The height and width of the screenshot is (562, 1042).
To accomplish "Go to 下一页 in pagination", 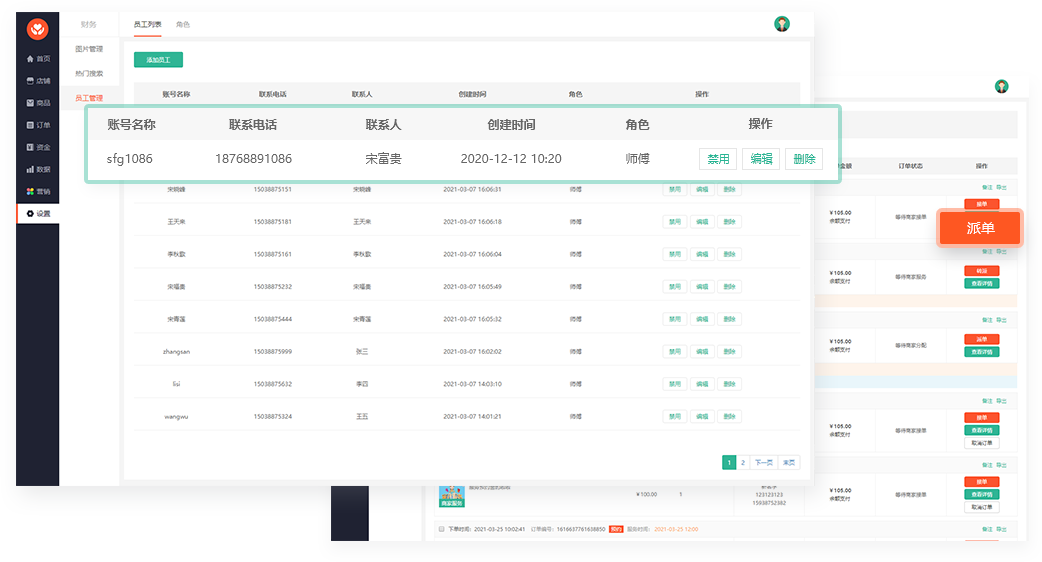I will [764, 463].
